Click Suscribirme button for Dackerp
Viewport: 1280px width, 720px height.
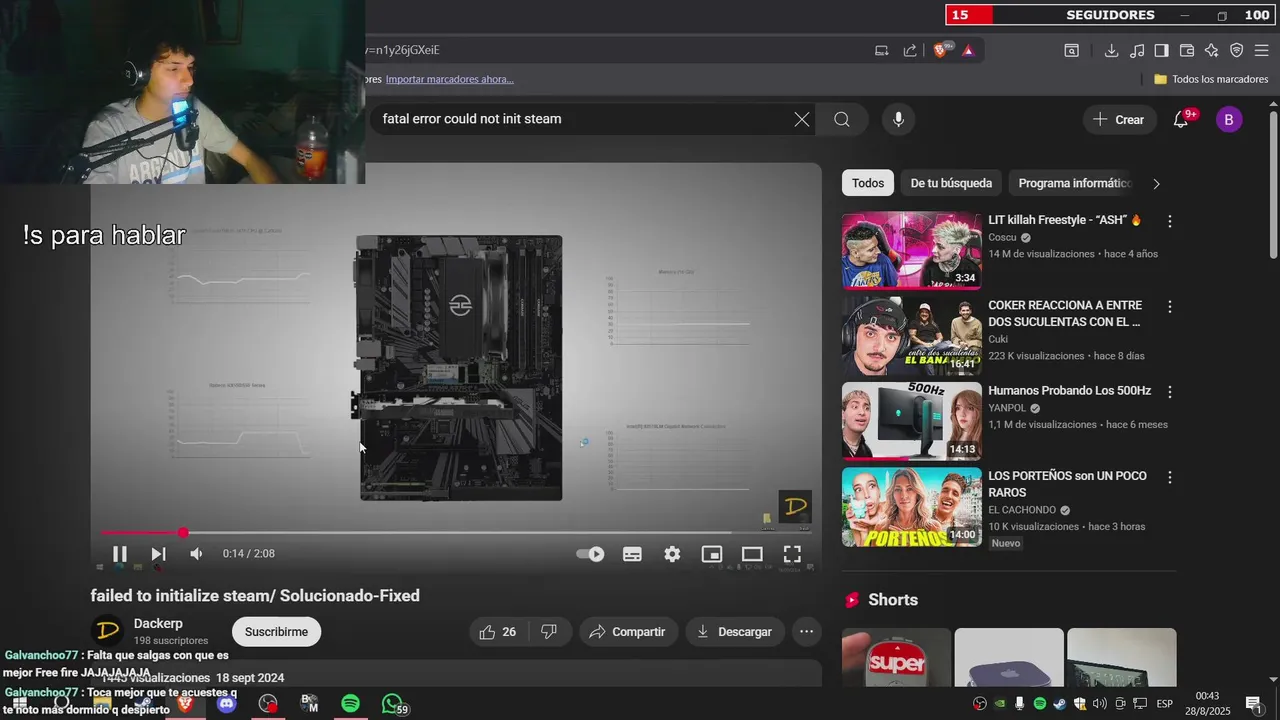point(276,632)
